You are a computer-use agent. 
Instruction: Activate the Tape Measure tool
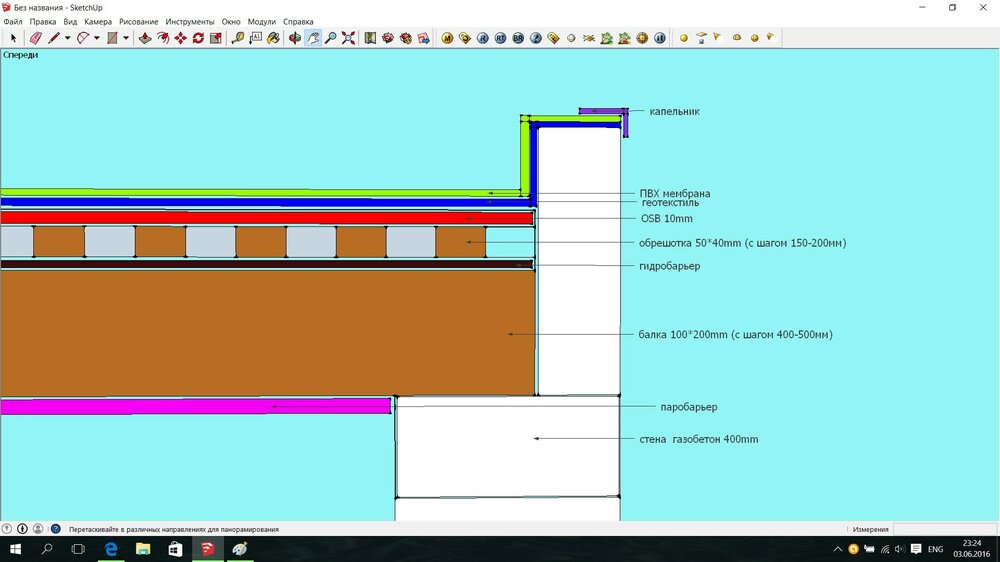pyautogui.click(x=238, y=38)
